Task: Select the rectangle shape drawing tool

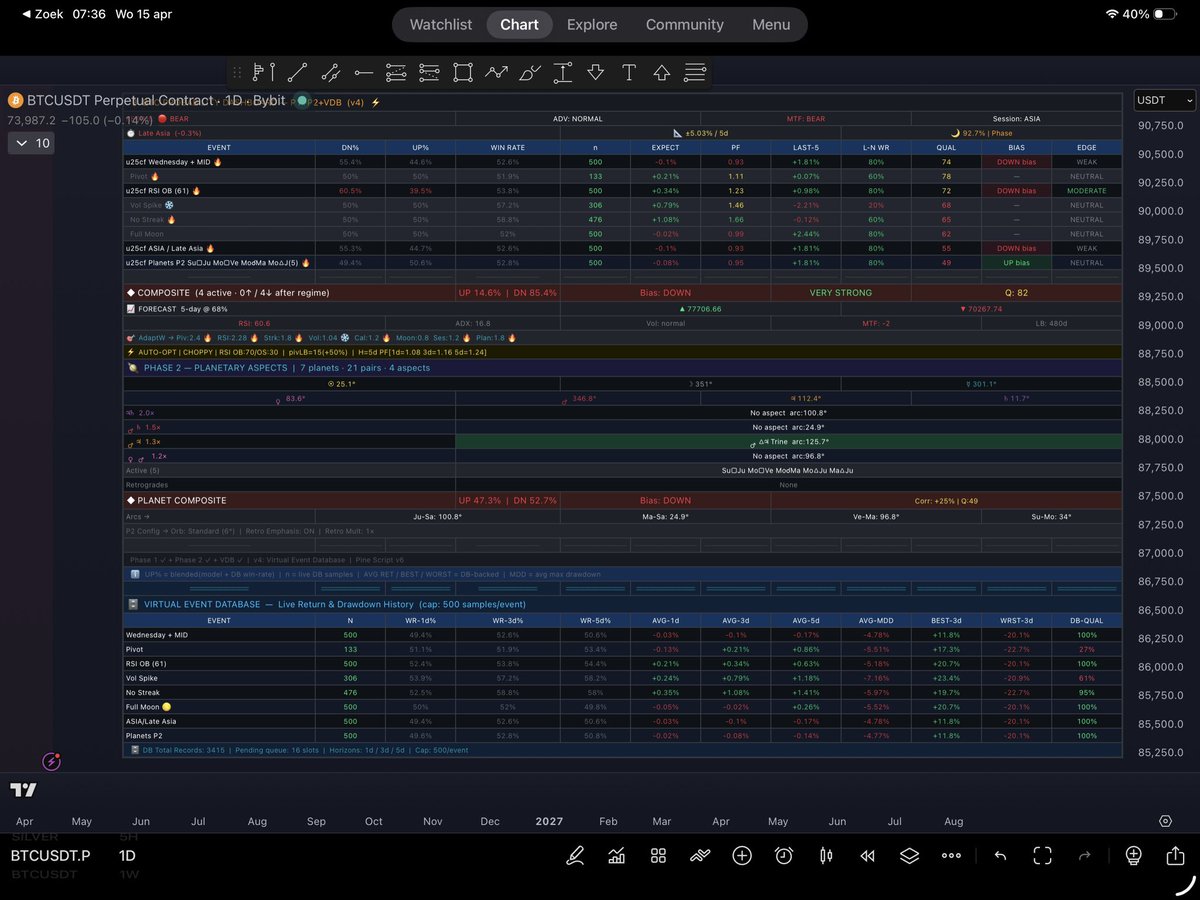Action: (x=462, y=72)
